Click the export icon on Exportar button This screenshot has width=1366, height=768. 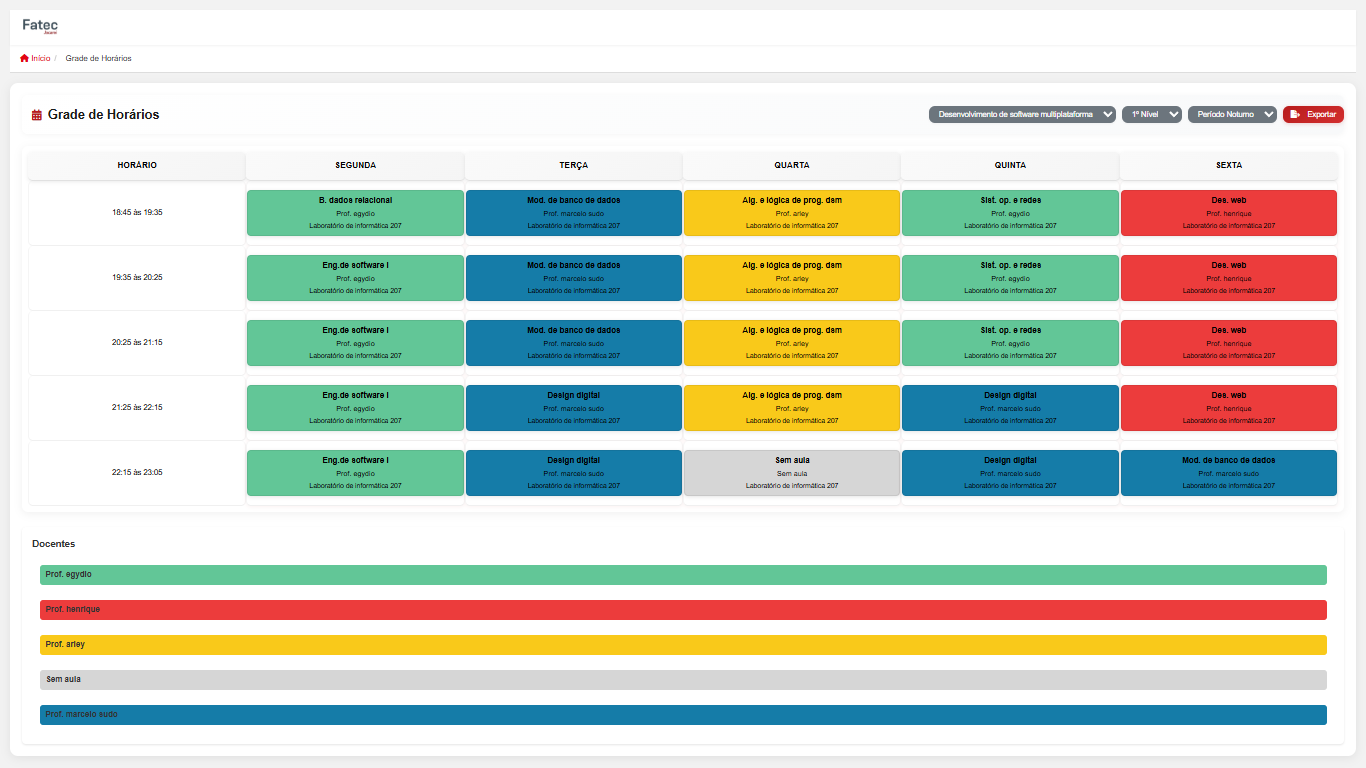coord(1295,115)
